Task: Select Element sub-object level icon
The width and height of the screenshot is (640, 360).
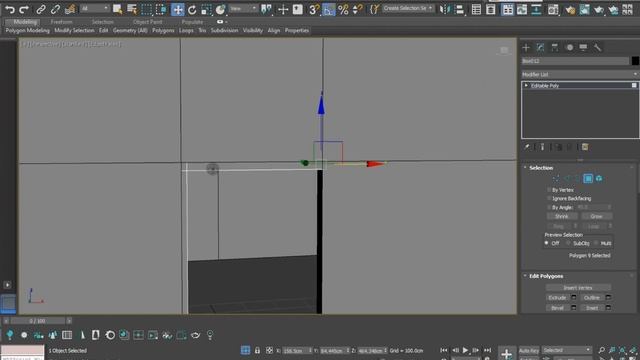Action: pyautogui.click(x=599, y=178)
